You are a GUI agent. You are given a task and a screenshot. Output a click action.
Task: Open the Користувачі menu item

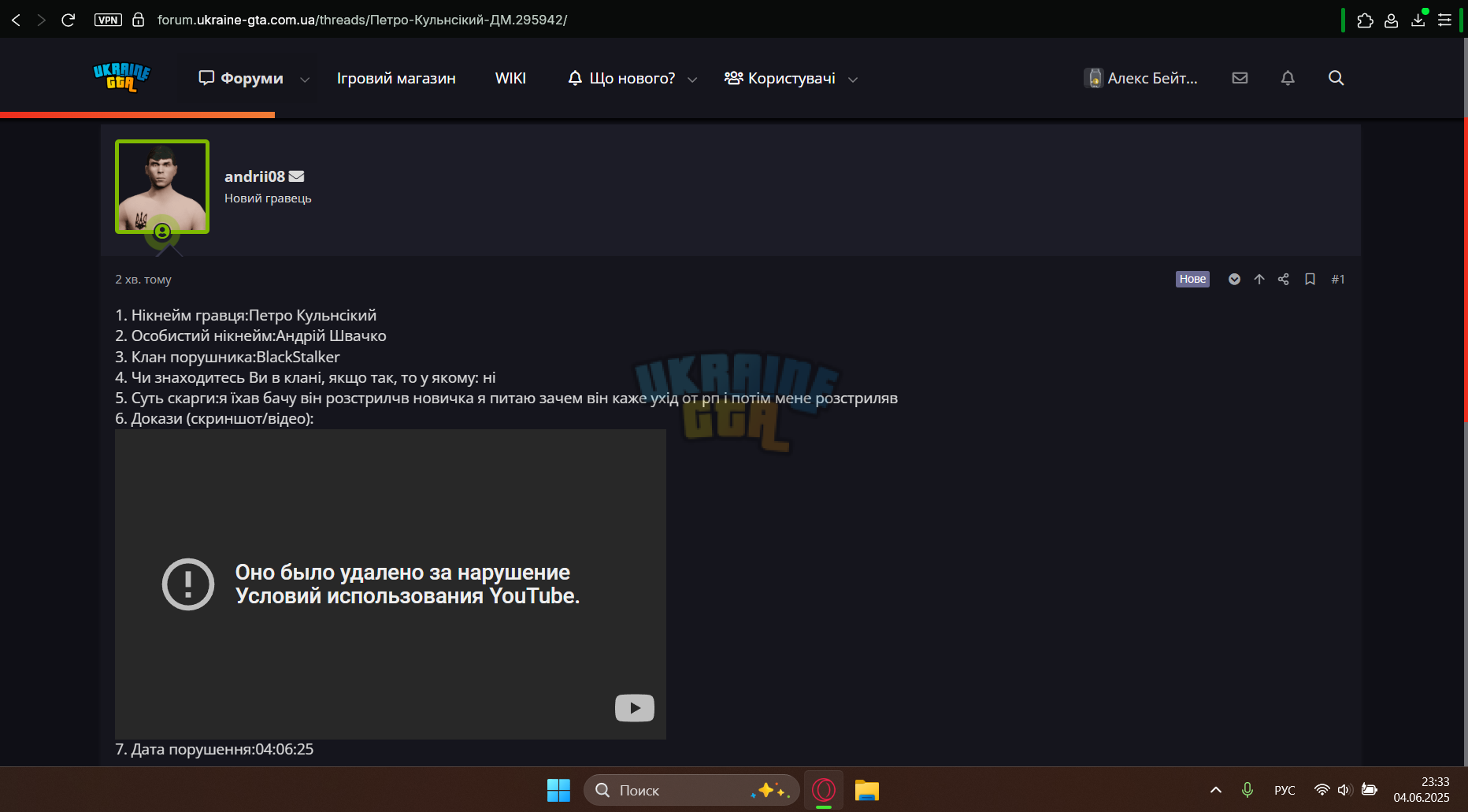(x=780, y=78)
